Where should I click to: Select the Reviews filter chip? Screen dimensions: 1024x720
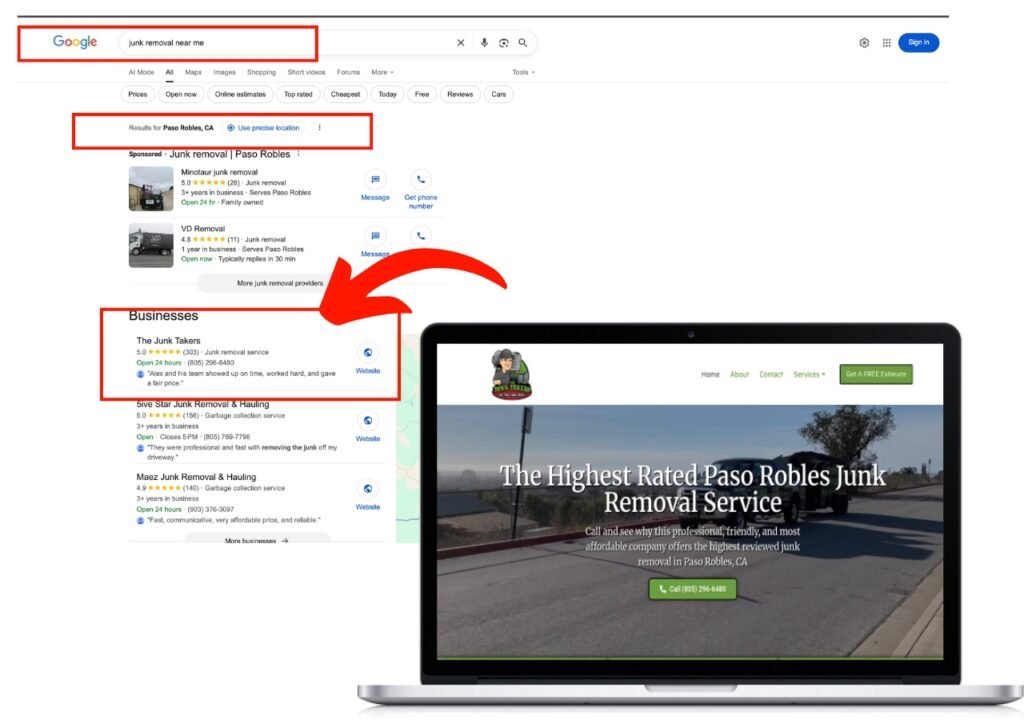click(460, 95)
